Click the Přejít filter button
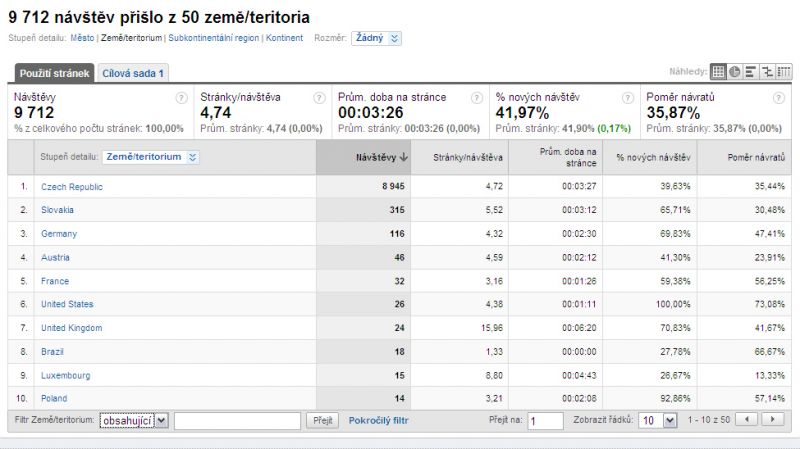Screen dimensions: 800x449 tap(321, 421)
